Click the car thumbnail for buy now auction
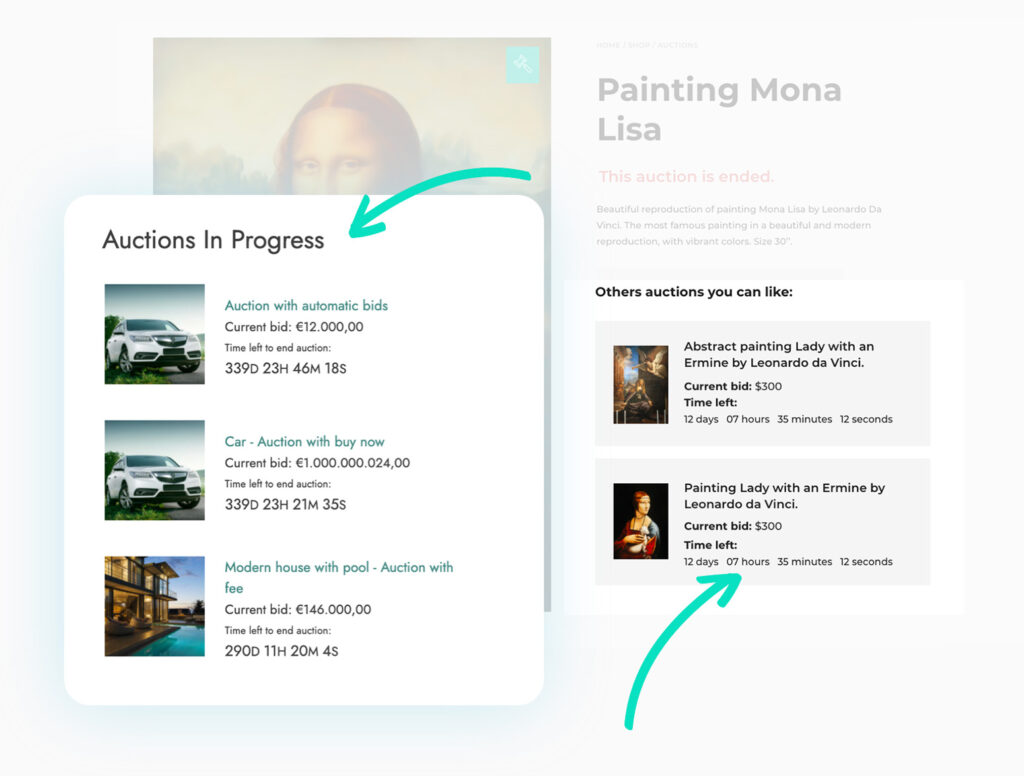Viewport: 1024px width, 776px height. tap(154, 470)
